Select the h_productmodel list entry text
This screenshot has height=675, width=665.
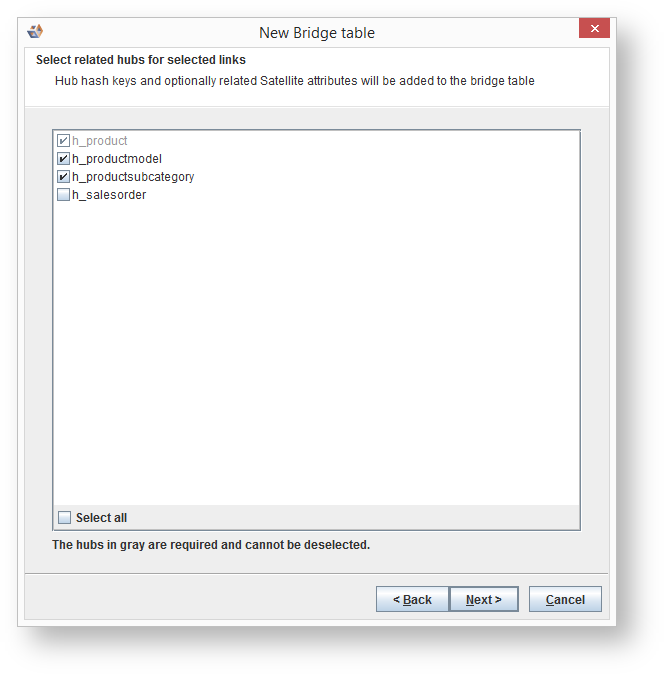tap(116, 159)
